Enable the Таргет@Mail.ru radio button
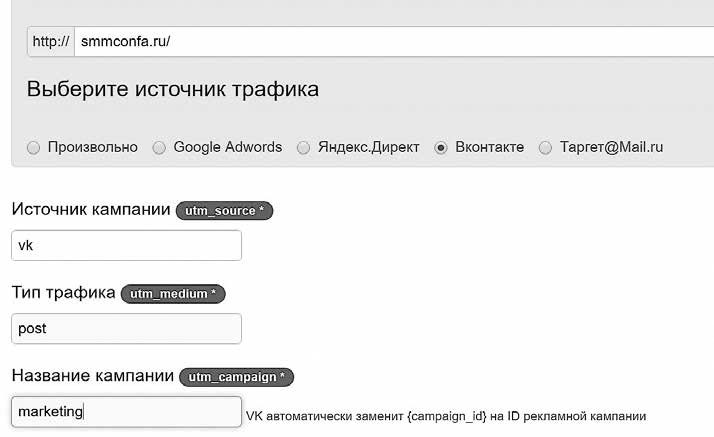Image resolution: width=714 pixels, height=437 pixels. tap(545, 148)
